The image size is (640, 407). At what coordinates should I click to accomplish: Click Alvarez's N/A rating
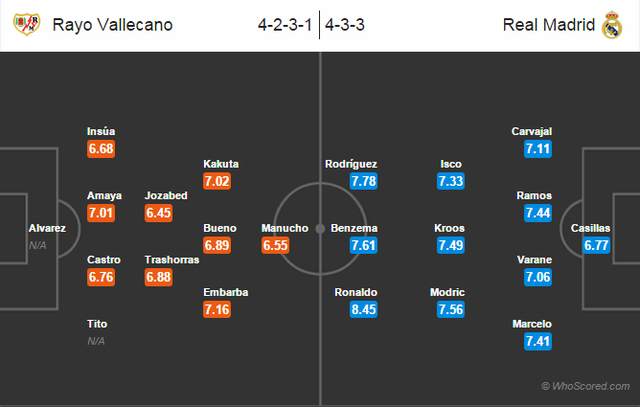tap(38, 245)
